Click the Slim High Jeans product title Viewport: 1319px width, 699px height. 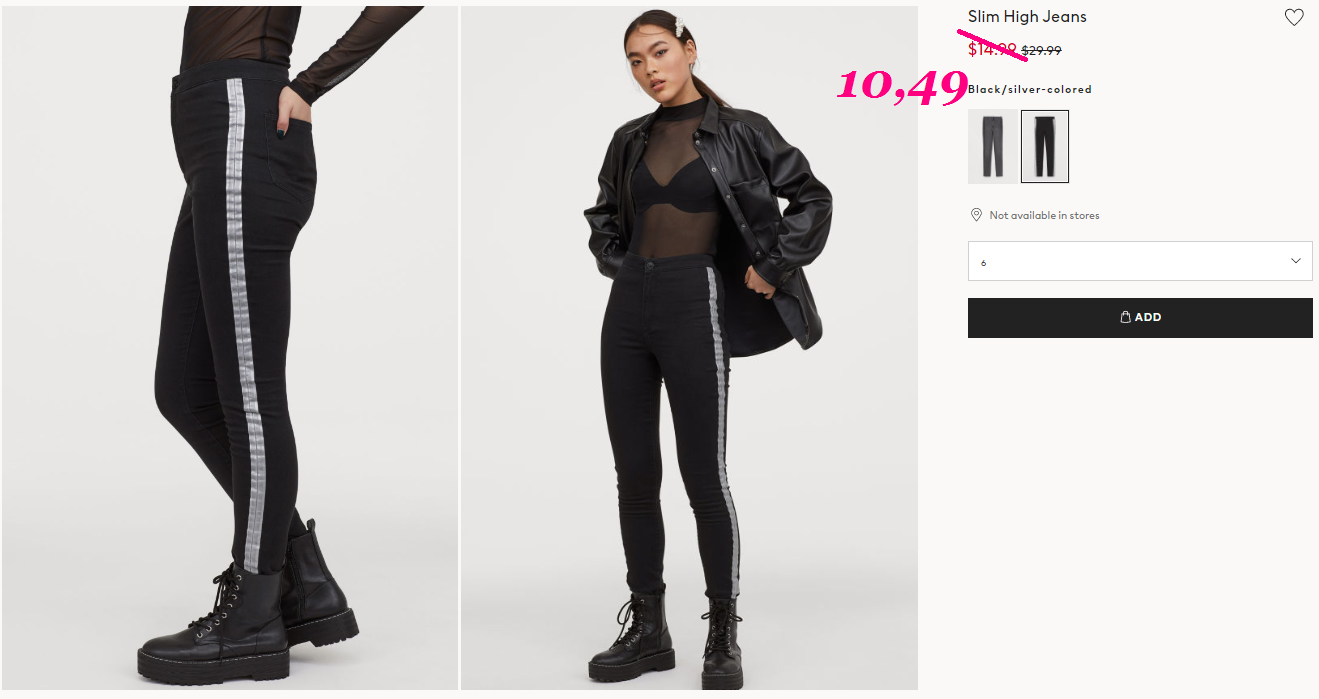(1027, 17)
